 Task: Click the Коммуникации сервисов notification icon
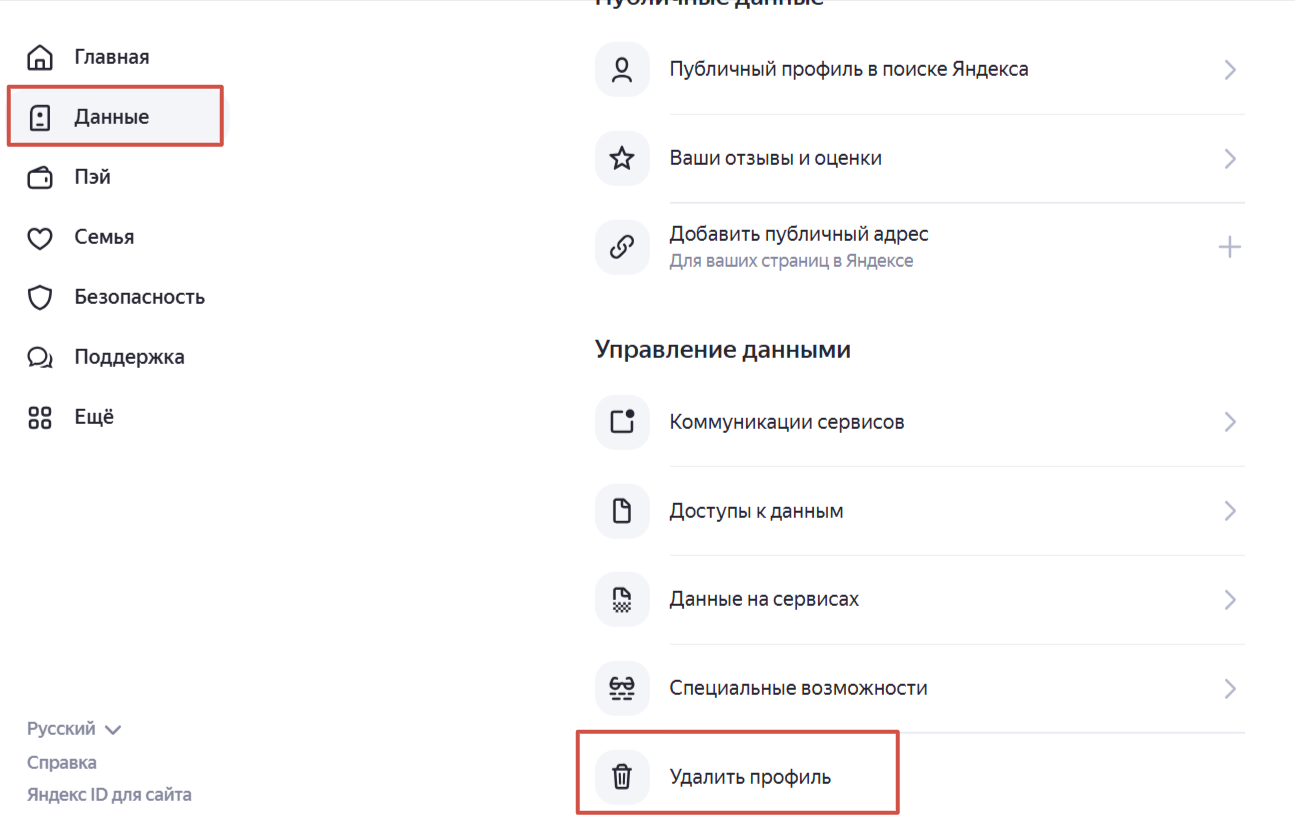pyautogui.click(x=622, y=422)
